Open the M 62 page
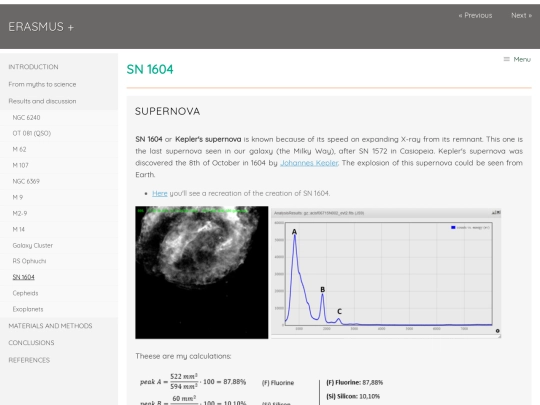540x405 pixels. tap(19, 149)
